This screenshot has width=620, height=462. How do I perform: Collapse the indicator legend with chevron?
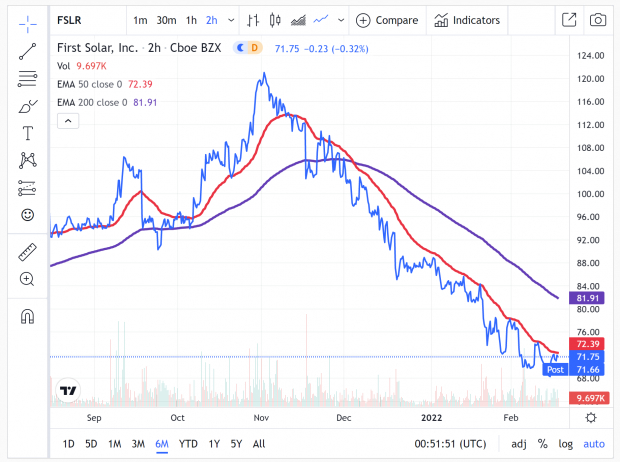(x=68, y=121)
